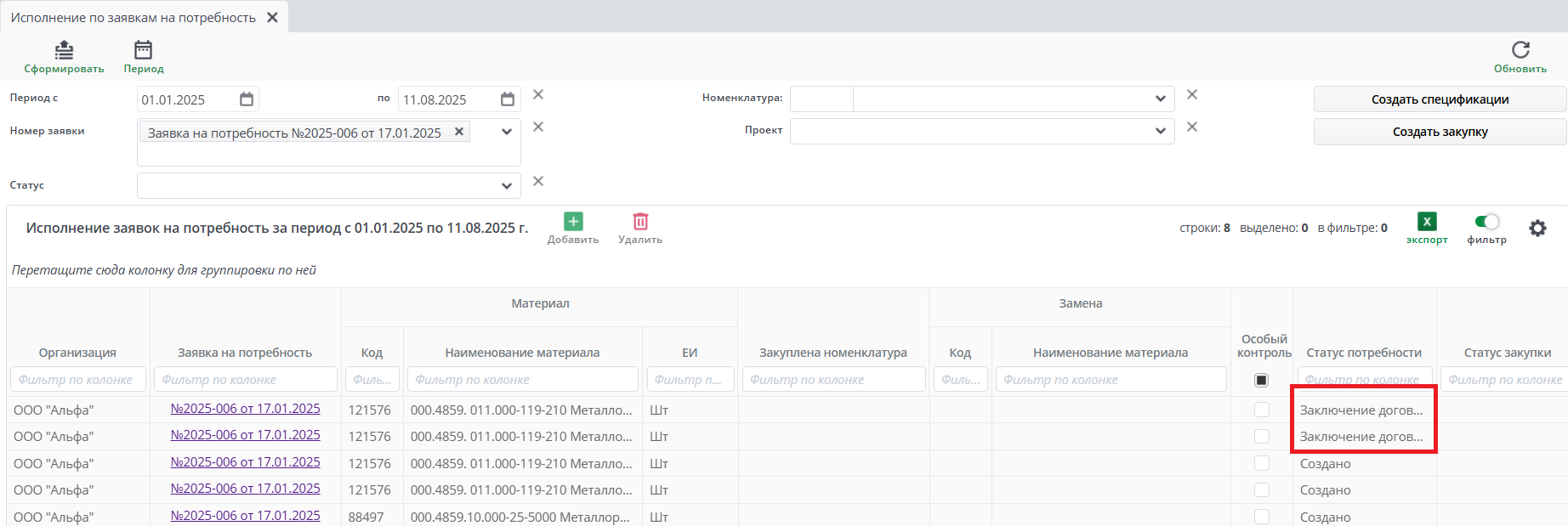Open calendar for the 11.08.2025 end date

click(508, 99)
